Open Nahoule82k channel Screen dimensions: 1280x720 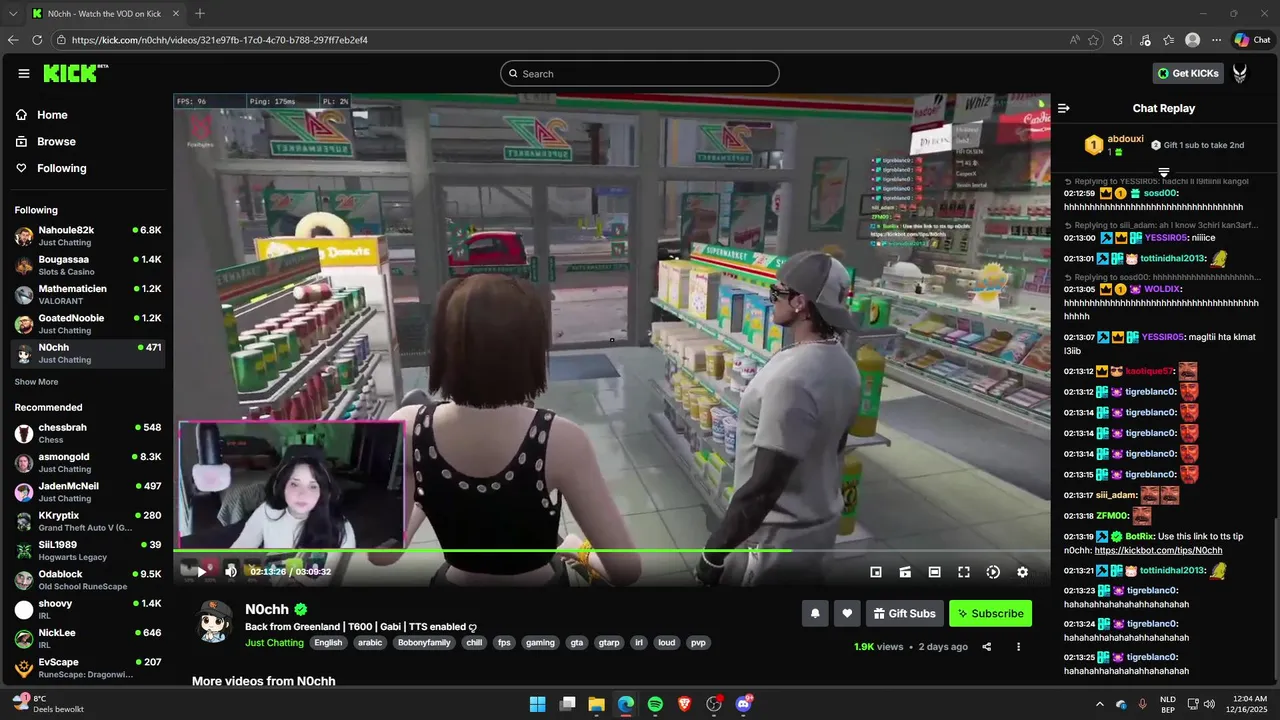(x=88, y=236)
